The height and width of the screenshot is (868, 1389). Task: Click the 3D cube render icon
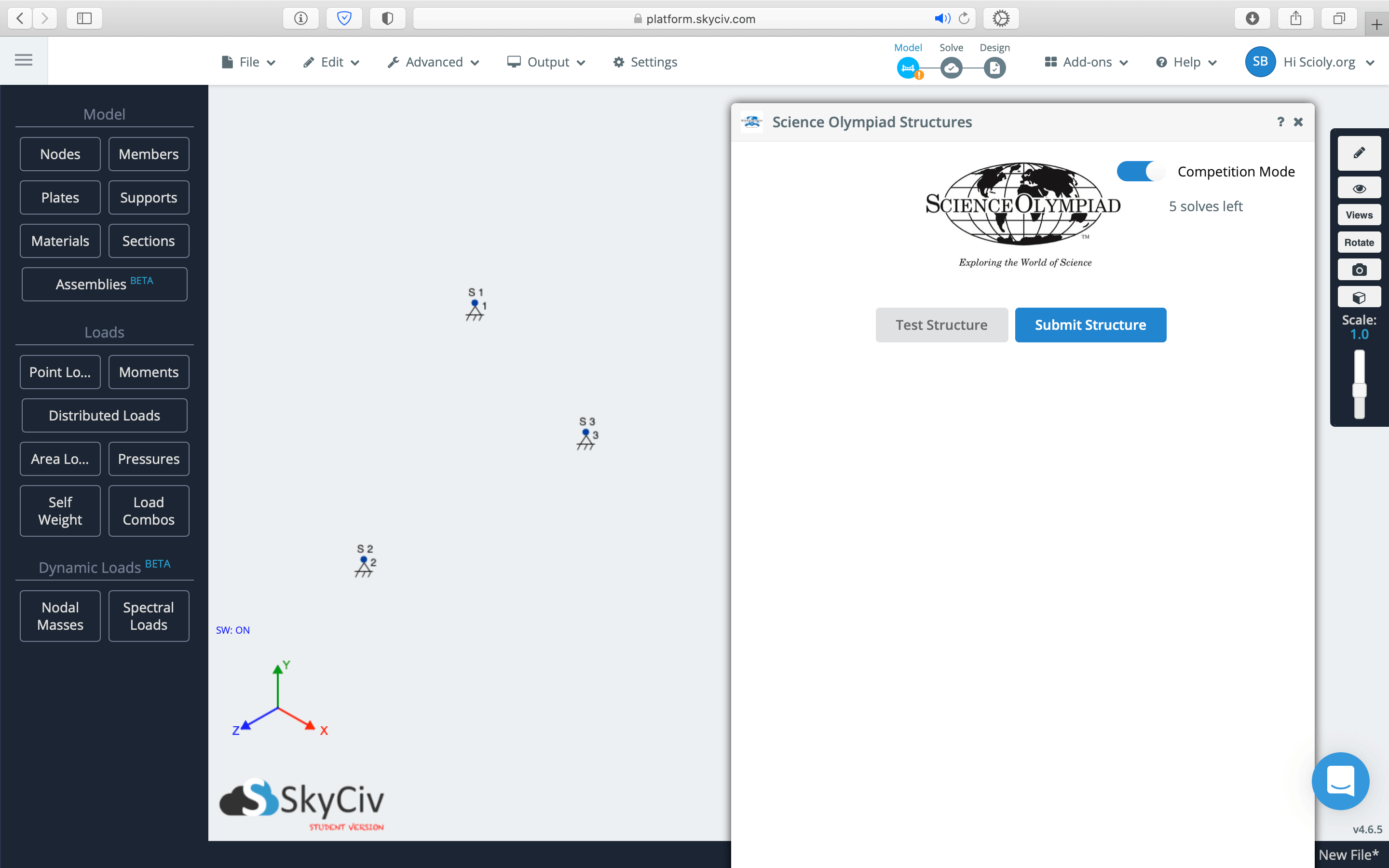(1359, 298)
